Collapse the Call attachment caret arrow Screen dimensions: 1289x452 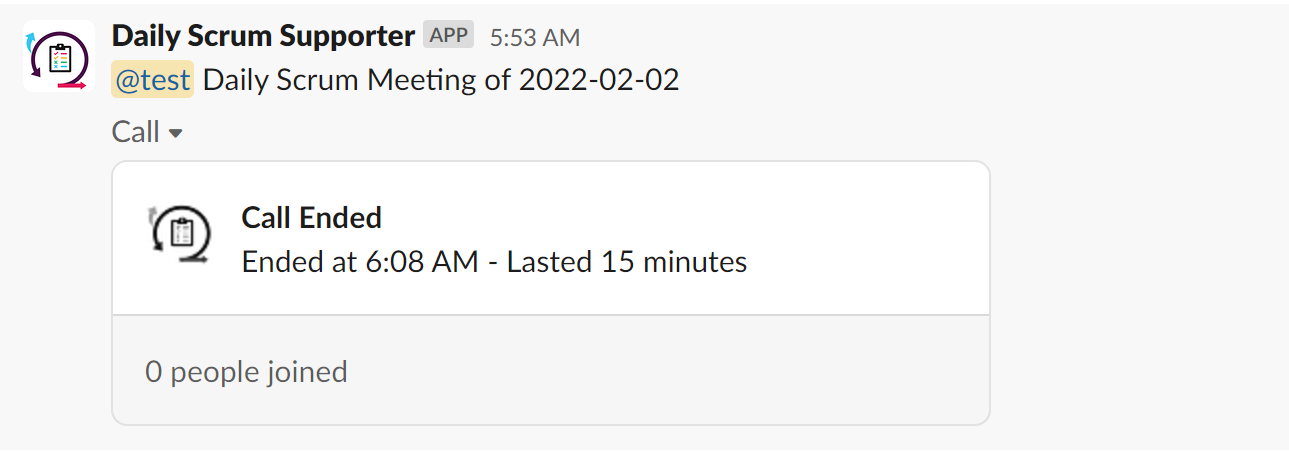[x=176, y=133]
